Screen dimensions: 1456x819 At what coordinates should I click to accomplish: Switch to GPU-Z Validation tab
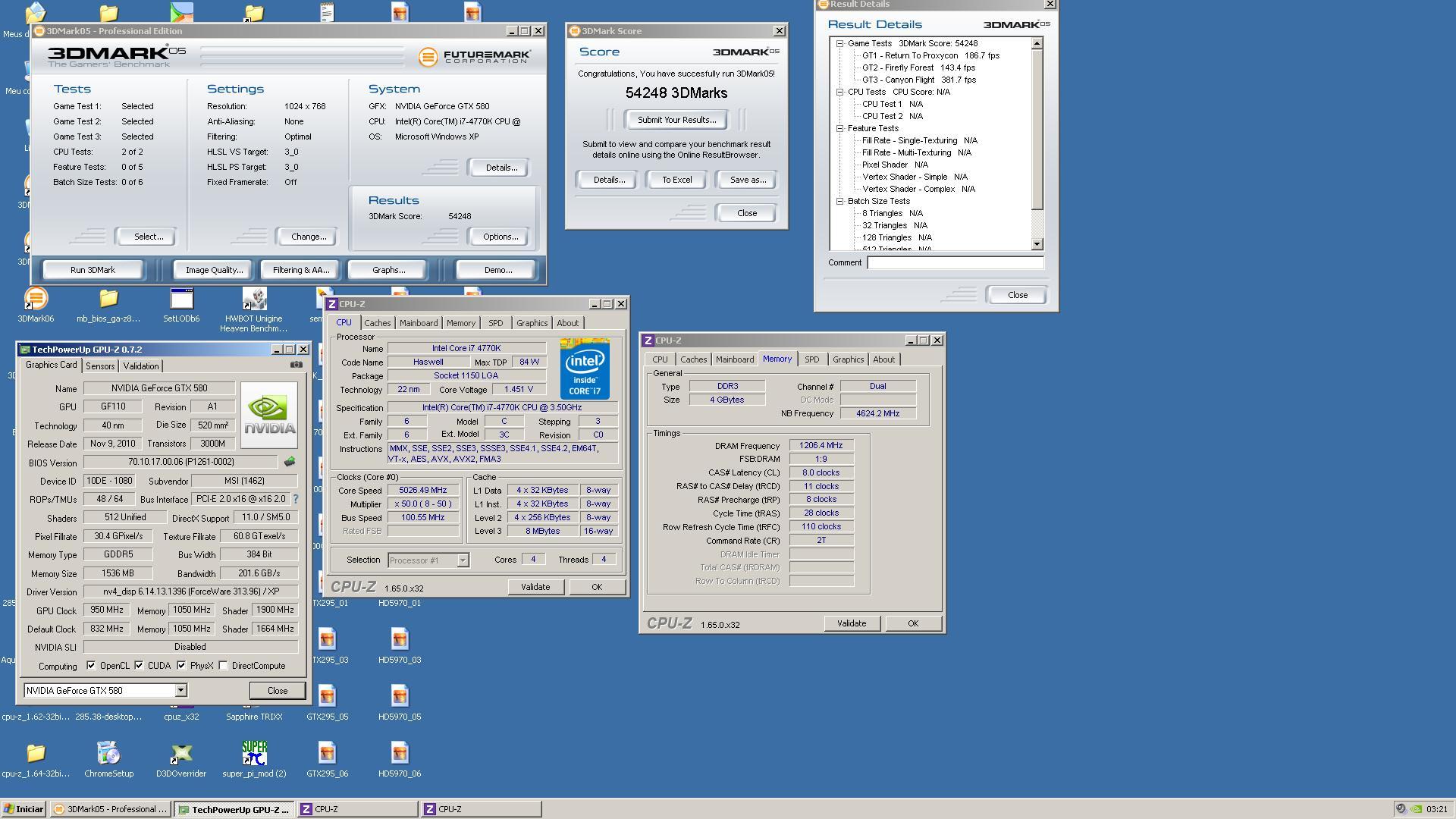pos(141,366)
